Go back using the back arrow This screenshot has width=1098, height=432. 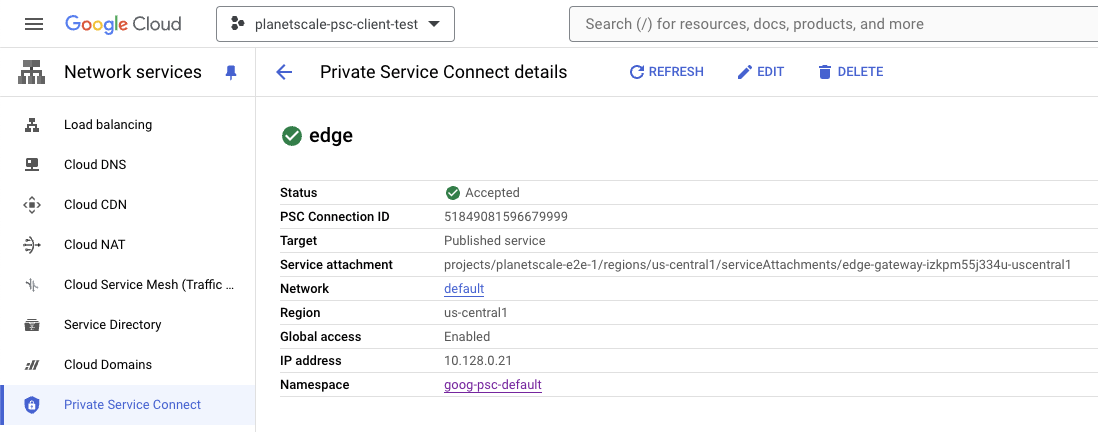pos(284,72)
